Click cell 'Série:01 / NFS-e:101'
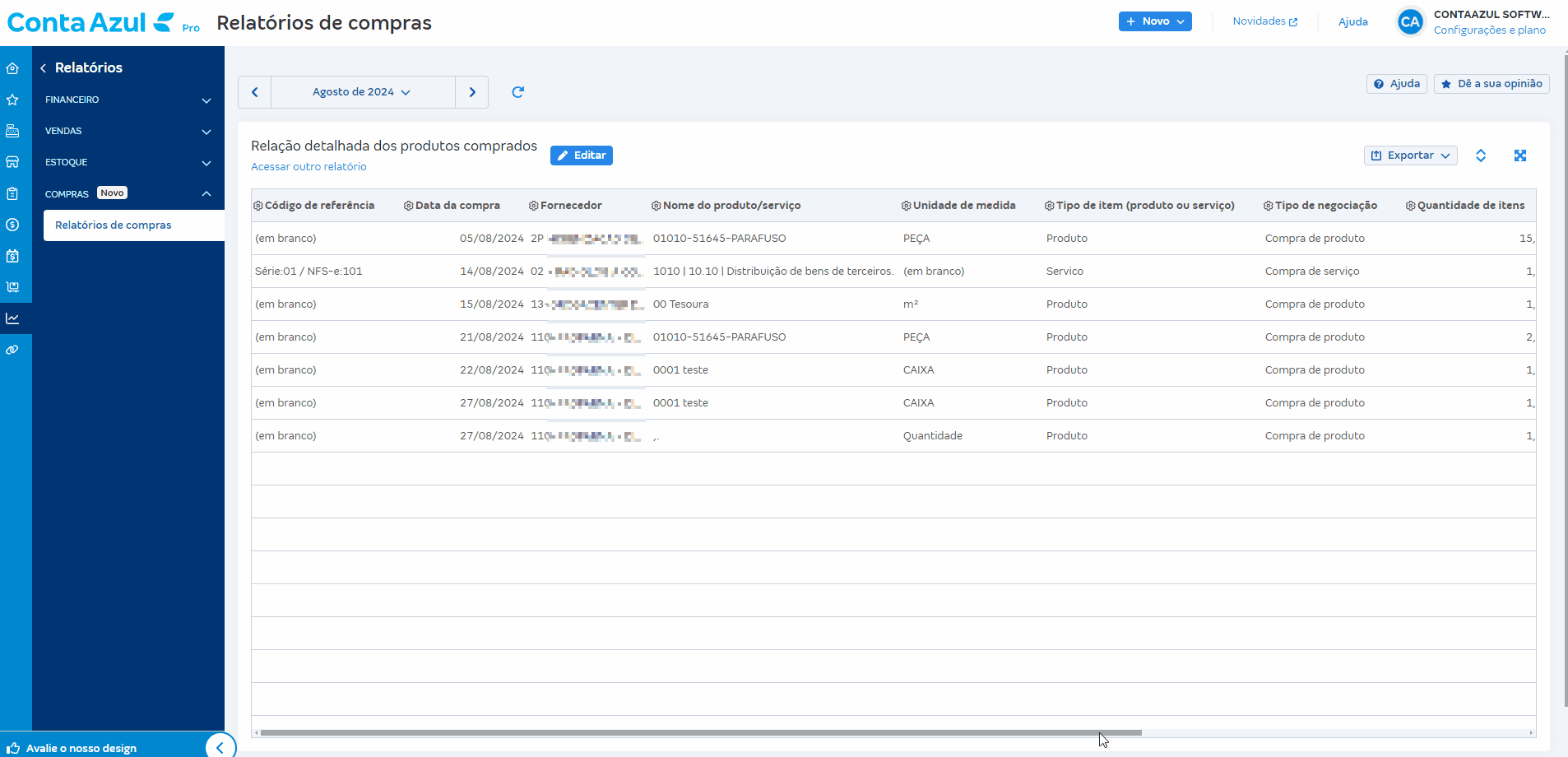Image resolution: width=1568 pixels, height=757 pixels. 308,272
